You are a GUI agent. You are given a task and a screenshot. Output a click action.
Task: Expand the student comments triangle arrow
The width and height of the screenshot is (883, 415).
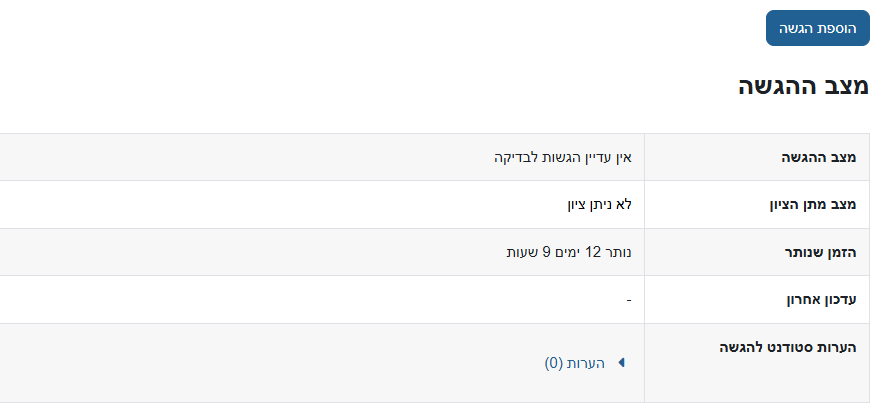[621, 363]
